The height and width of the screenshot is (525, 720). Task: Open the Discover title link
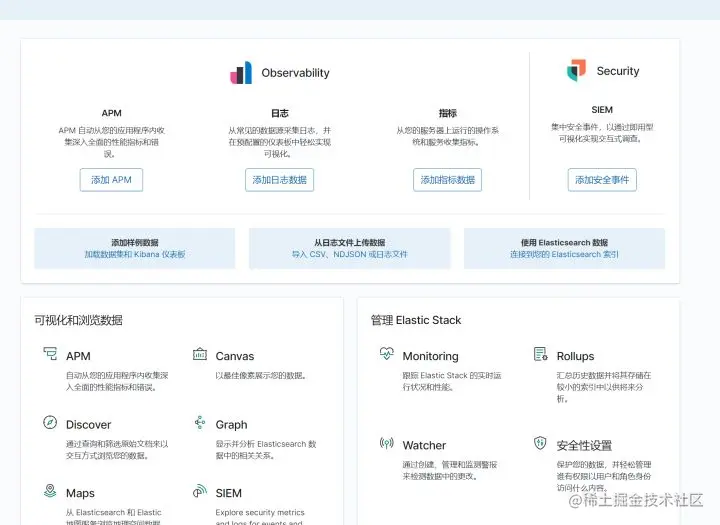tap(89, 424)
